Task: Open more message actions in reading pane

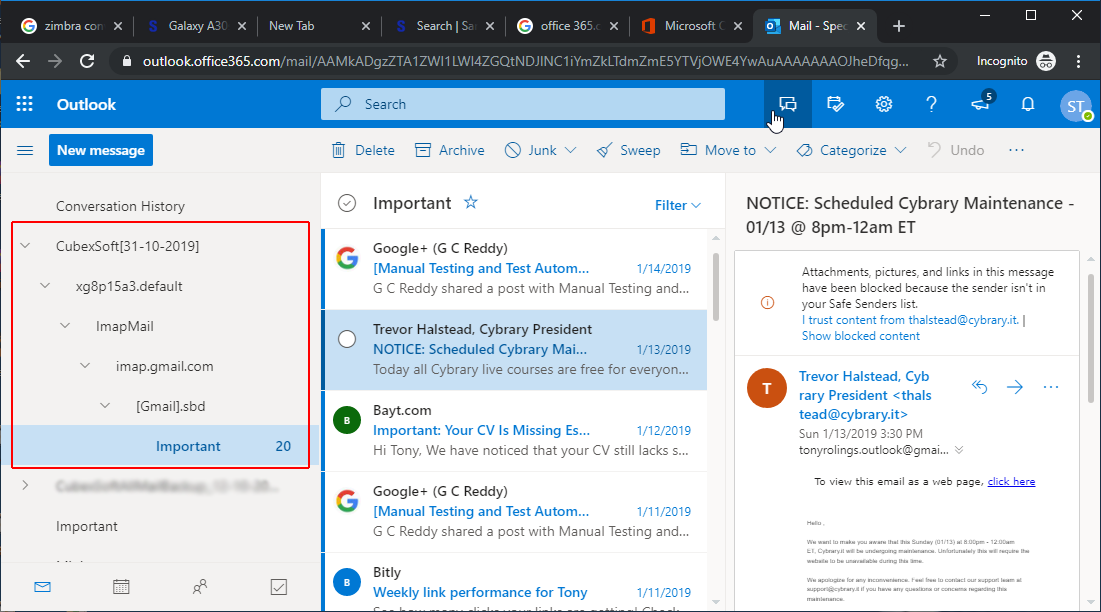Action: pos(1050,387)
